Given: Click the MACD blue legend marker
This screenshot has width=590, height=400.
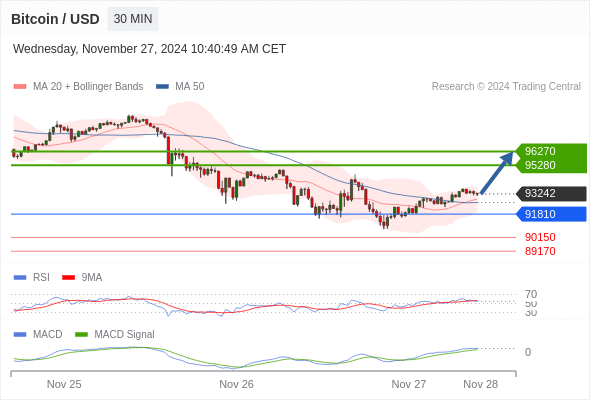Looking at the screenshot, I should coord(20,334).
